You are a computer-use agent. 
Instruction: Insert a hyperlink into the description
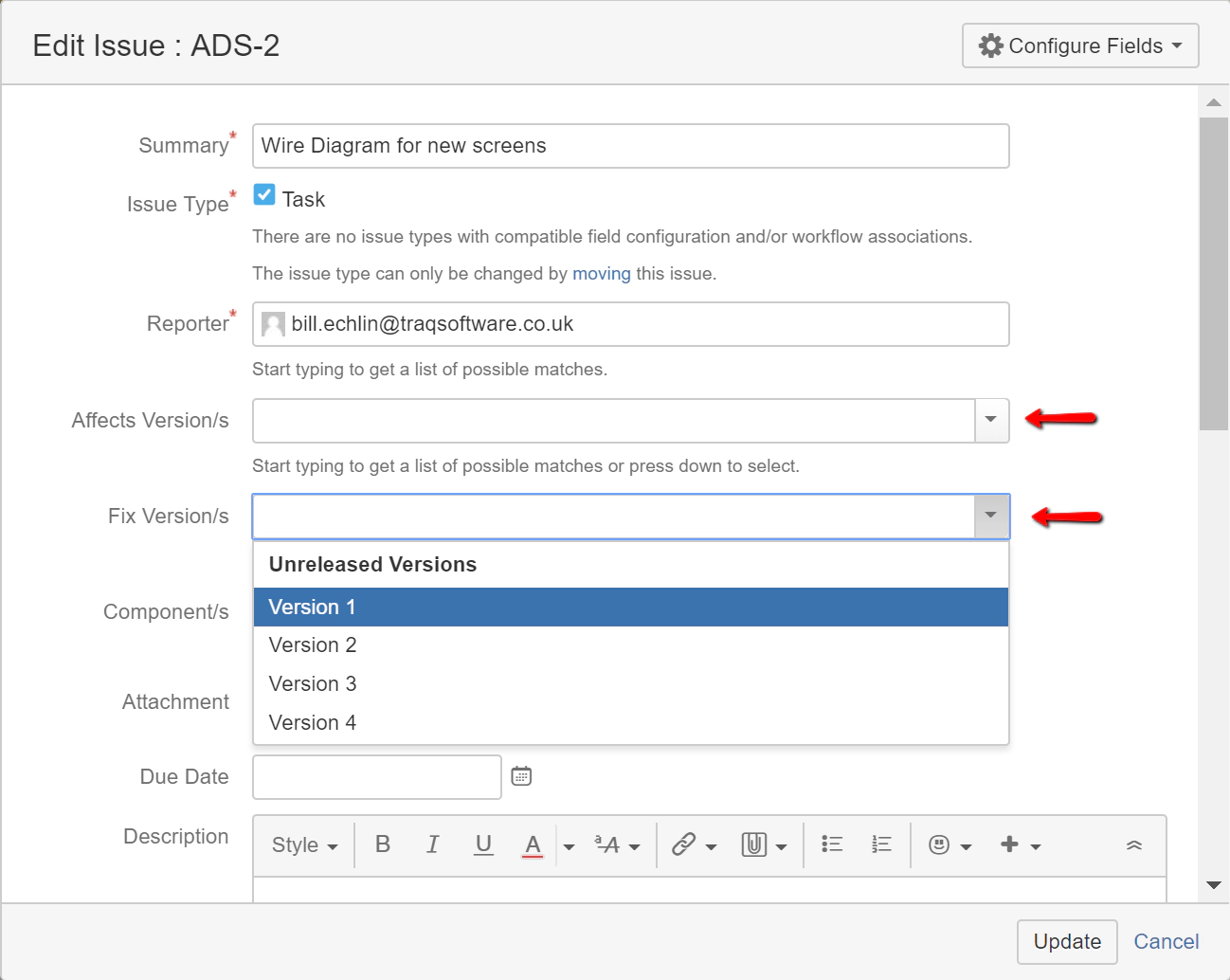pyautogui.click(x=686, y=844)
